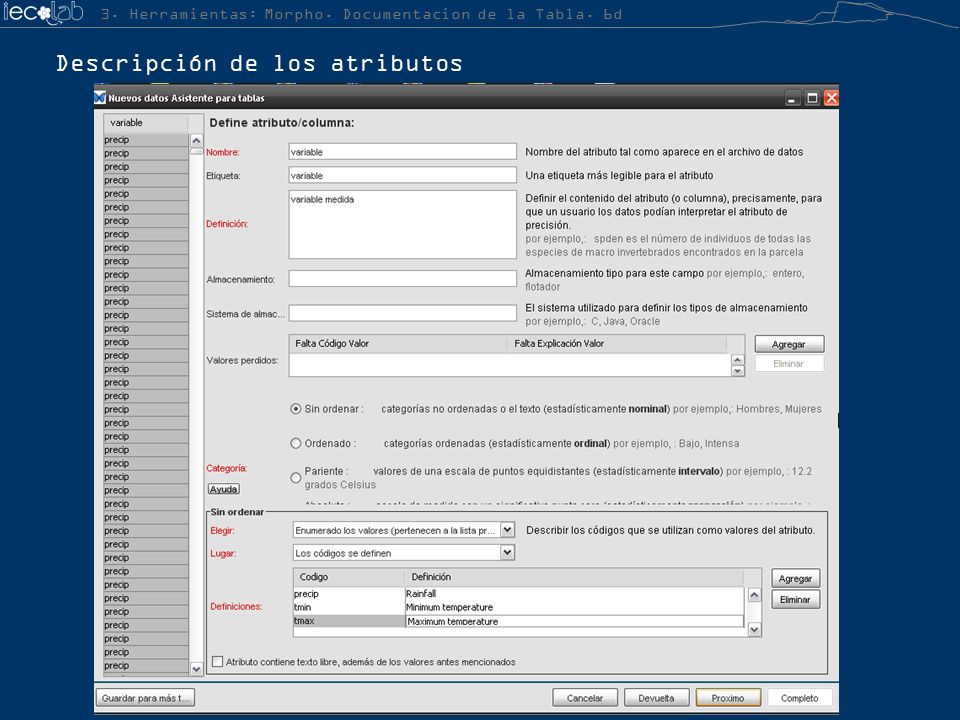
Task: Click 'Falta Explicación Valor' column header
Action: coord(617,343)
